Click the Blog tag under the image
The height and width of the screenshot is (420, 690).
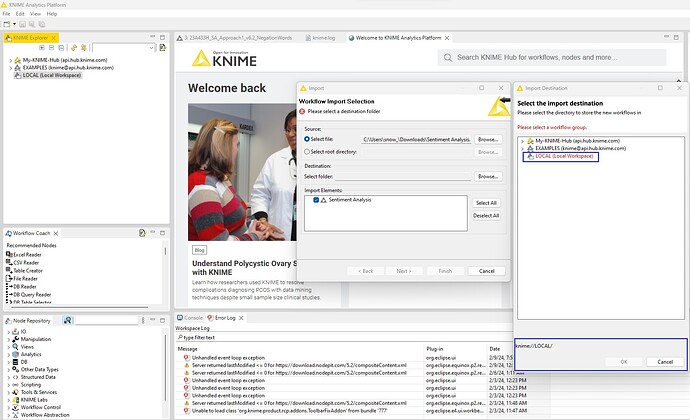pyautogui.click(x=199, y=250)
